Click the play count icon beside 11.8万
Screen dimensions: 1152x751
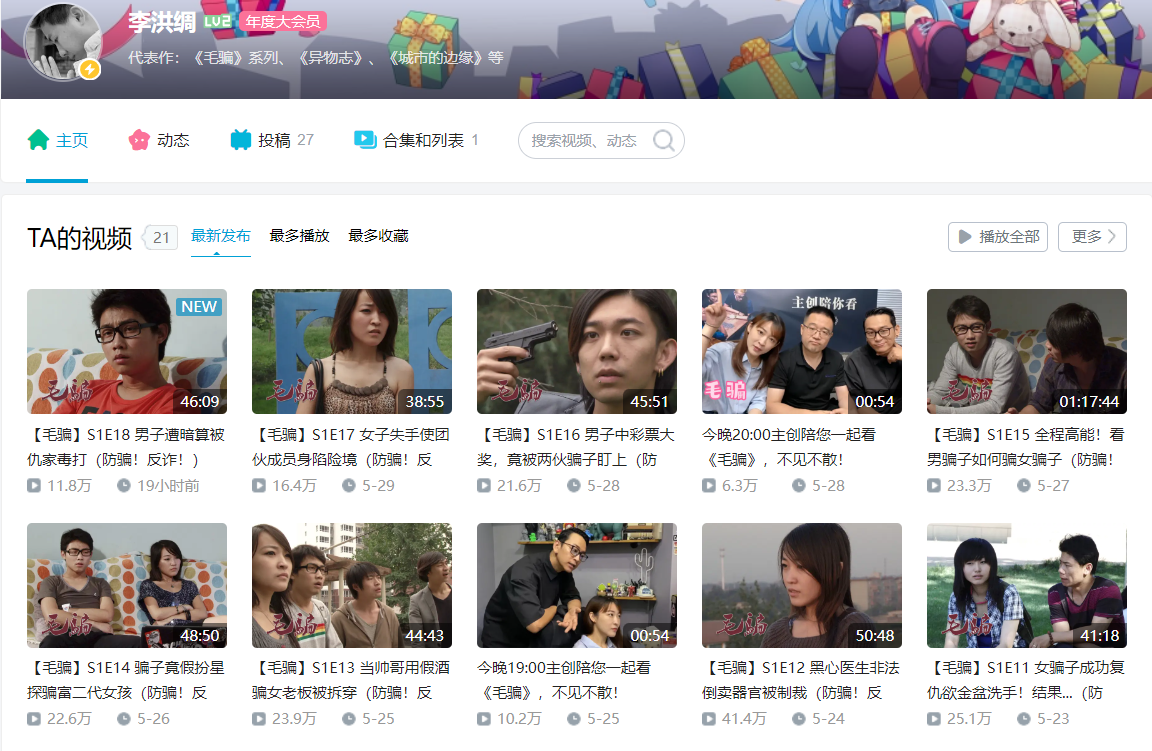(34, 486)
